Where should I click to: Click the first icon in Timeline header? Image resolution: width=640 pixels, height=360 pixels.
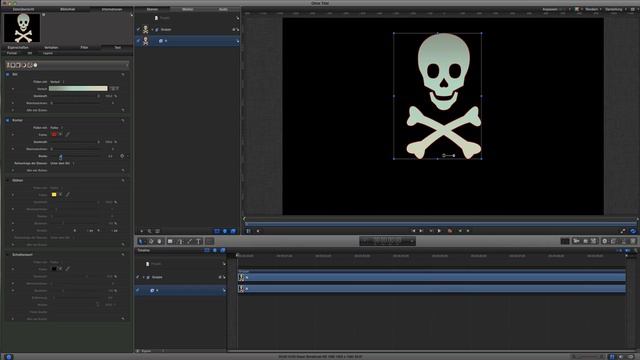pos(207,250)
